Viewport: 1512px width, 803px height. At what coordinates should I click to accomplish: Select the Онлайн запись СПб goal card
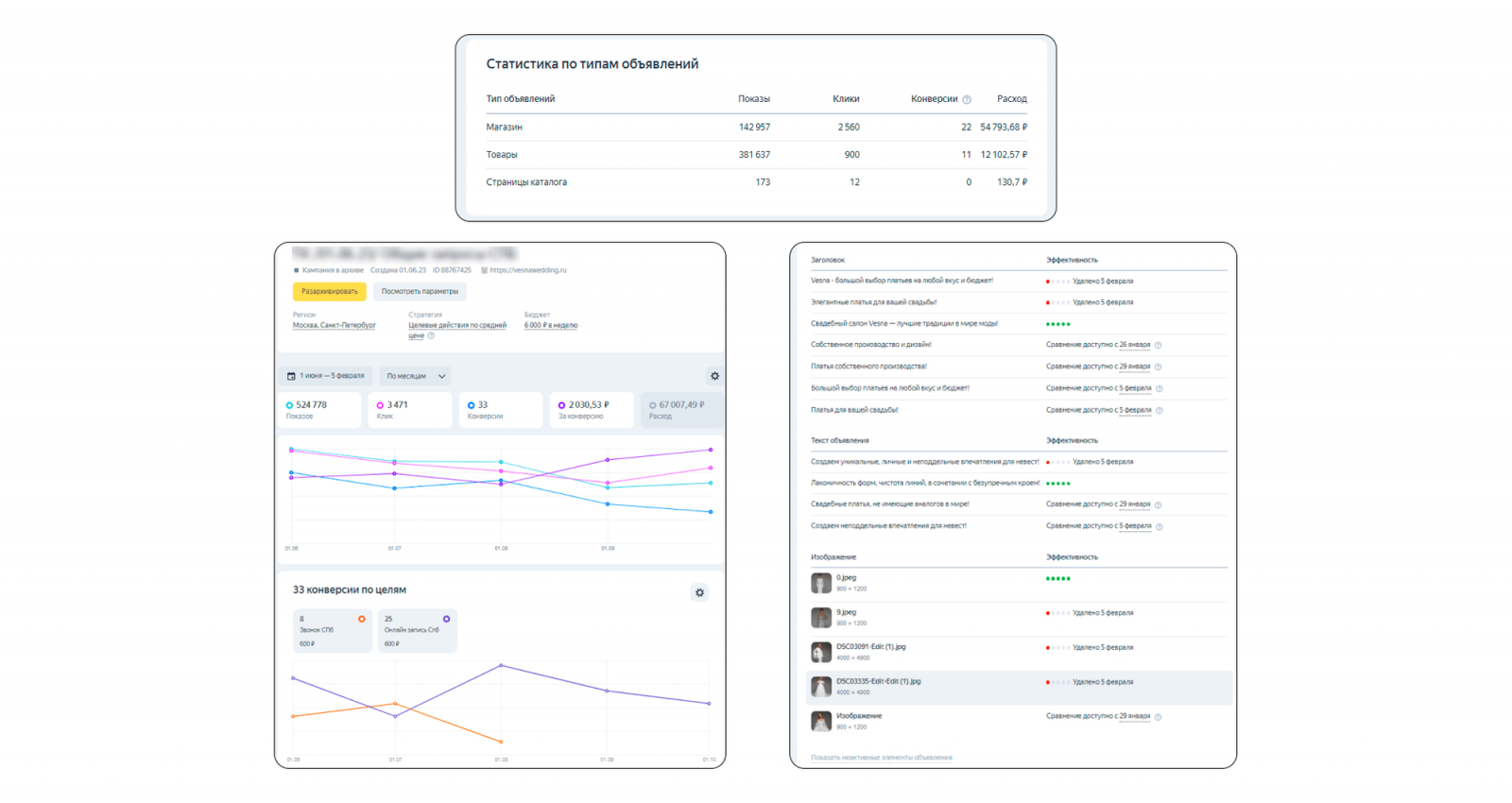point(417,631)
